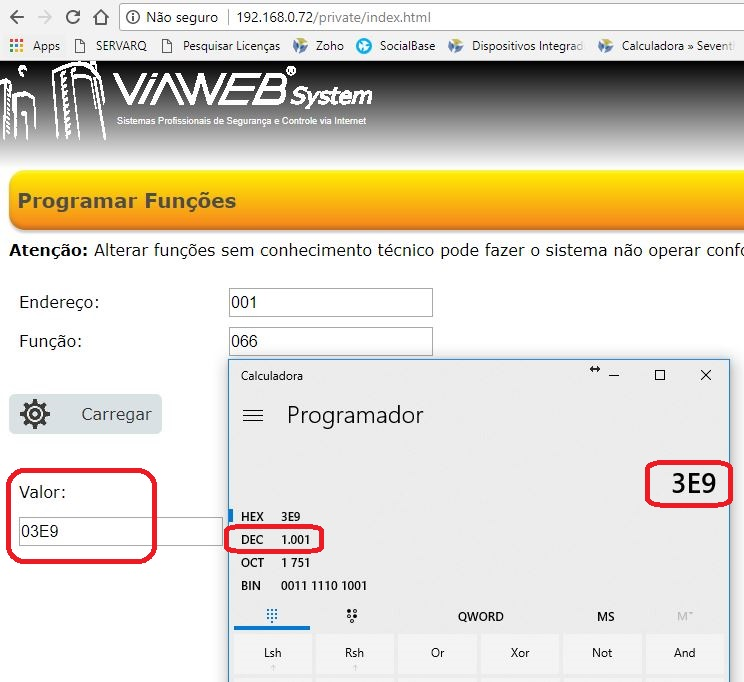
Task: Click the Lsh button
Action: click(273, 654)
